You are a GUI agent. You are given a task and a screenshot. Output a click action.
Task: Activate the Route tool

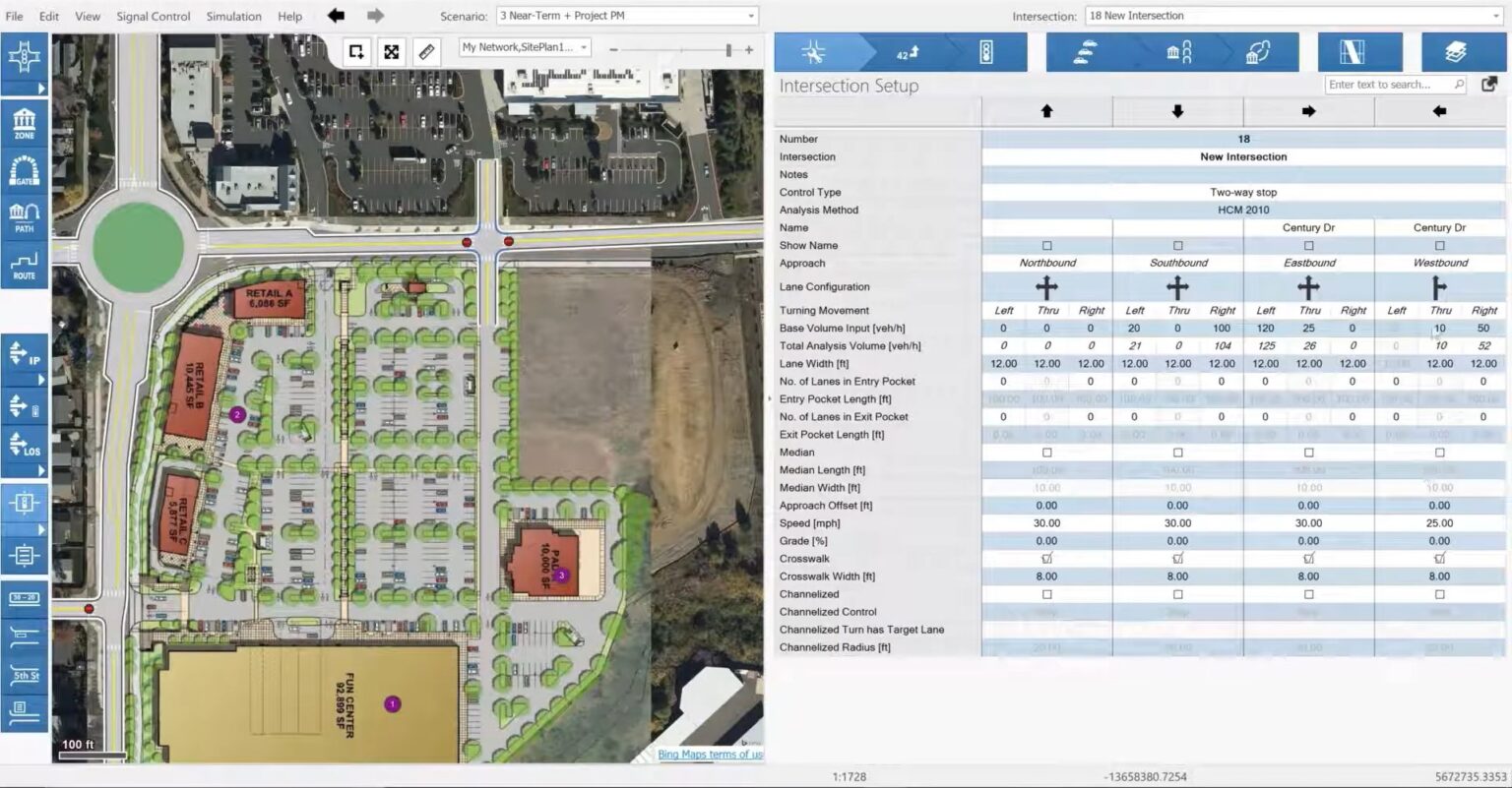25,263
